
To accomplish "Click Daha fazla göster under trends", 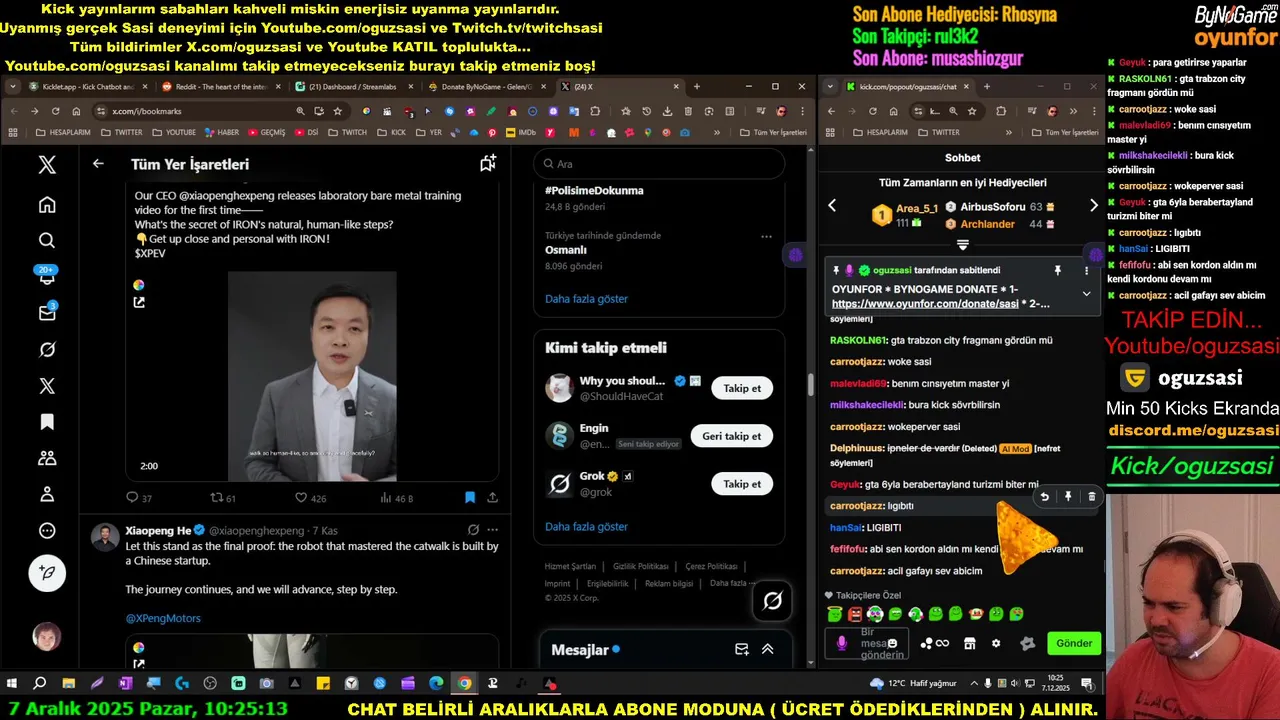I will click(586, 299).
